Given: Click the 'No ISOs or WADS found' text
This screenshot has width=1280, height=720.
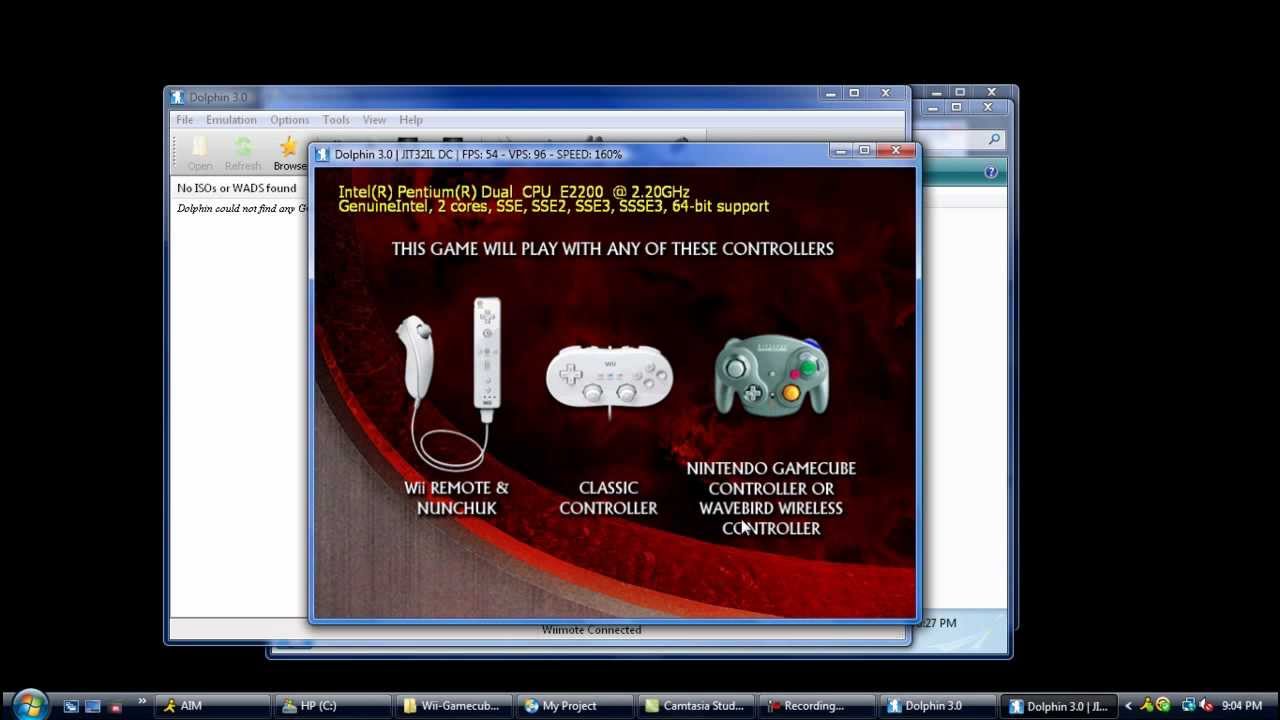Looking at the screenshot, I should click(237, 188).
